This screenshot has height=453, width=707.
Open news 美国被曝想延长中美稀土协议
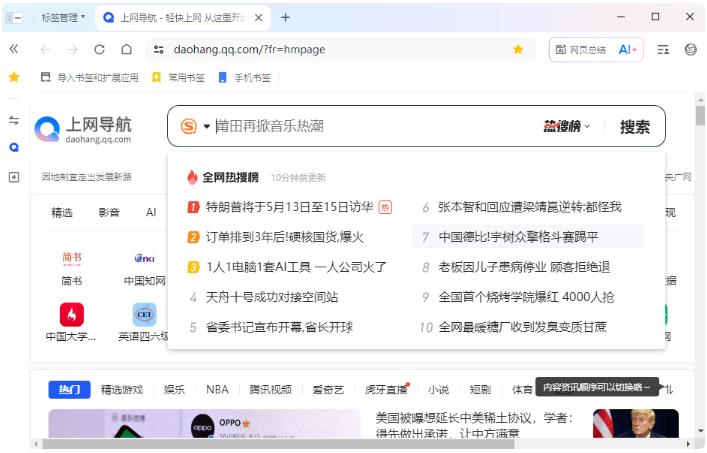click(474, 425)
